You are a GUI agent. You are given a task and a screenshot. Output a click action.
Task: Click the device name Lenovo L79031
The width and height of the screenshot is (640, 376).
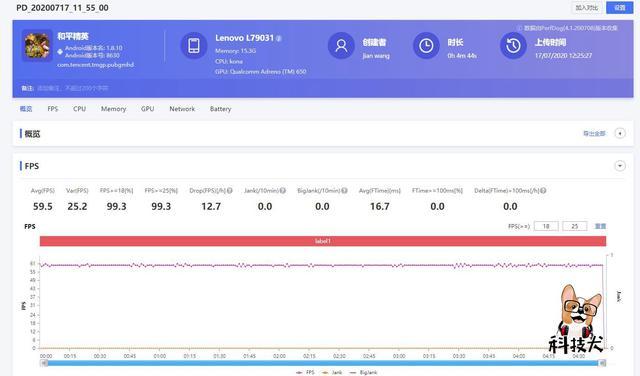click(244, 38)
